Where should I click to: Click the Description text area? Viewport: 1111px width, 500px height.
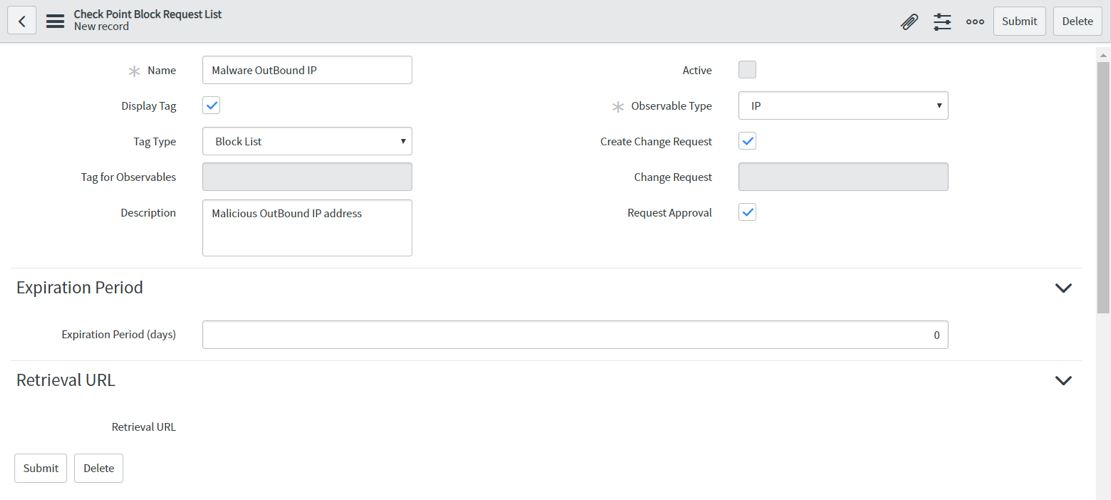click(x=307, y=227)
